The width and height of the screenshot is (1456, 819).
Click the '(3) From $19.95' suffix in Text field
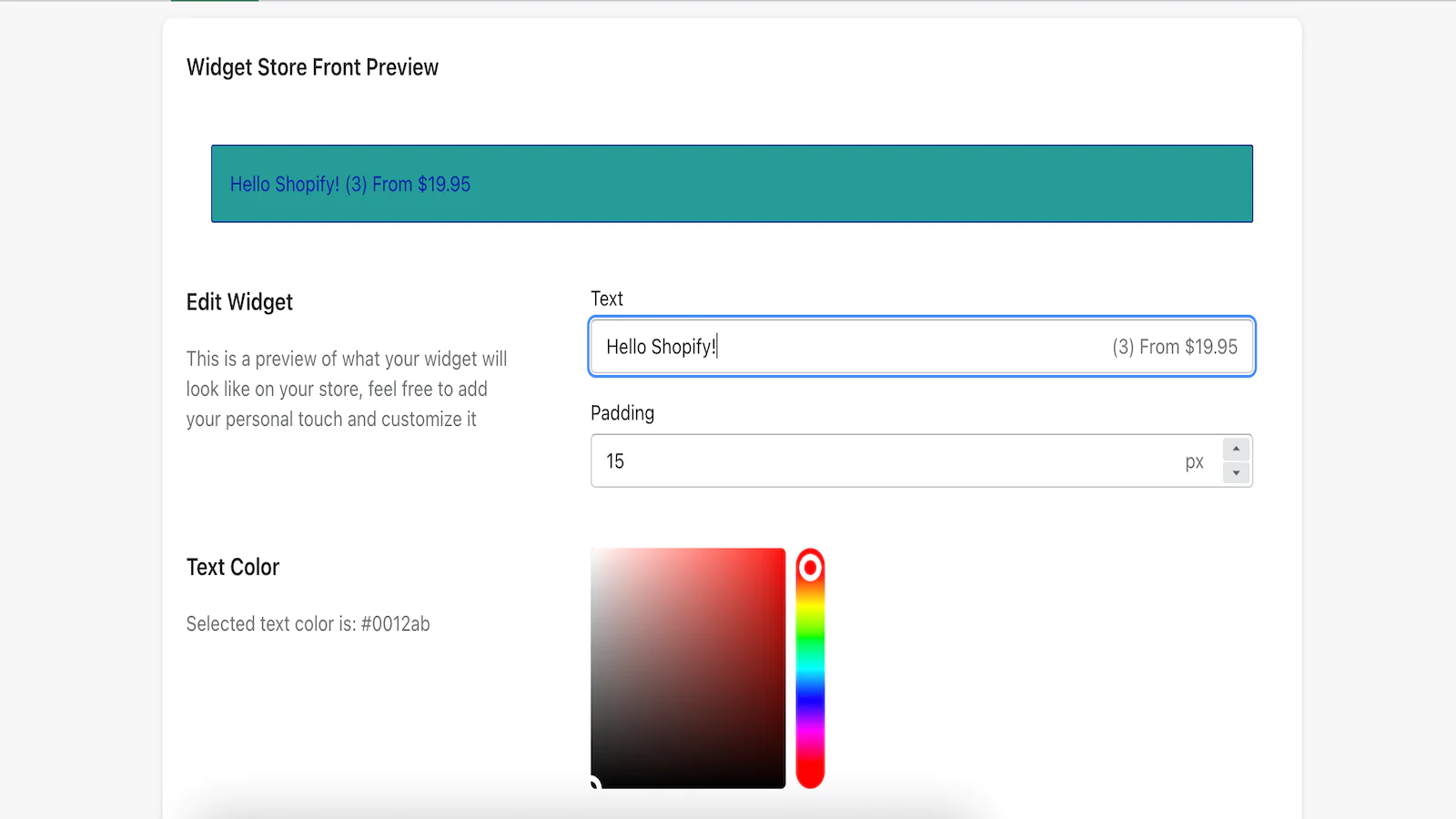click(1175, 347)
